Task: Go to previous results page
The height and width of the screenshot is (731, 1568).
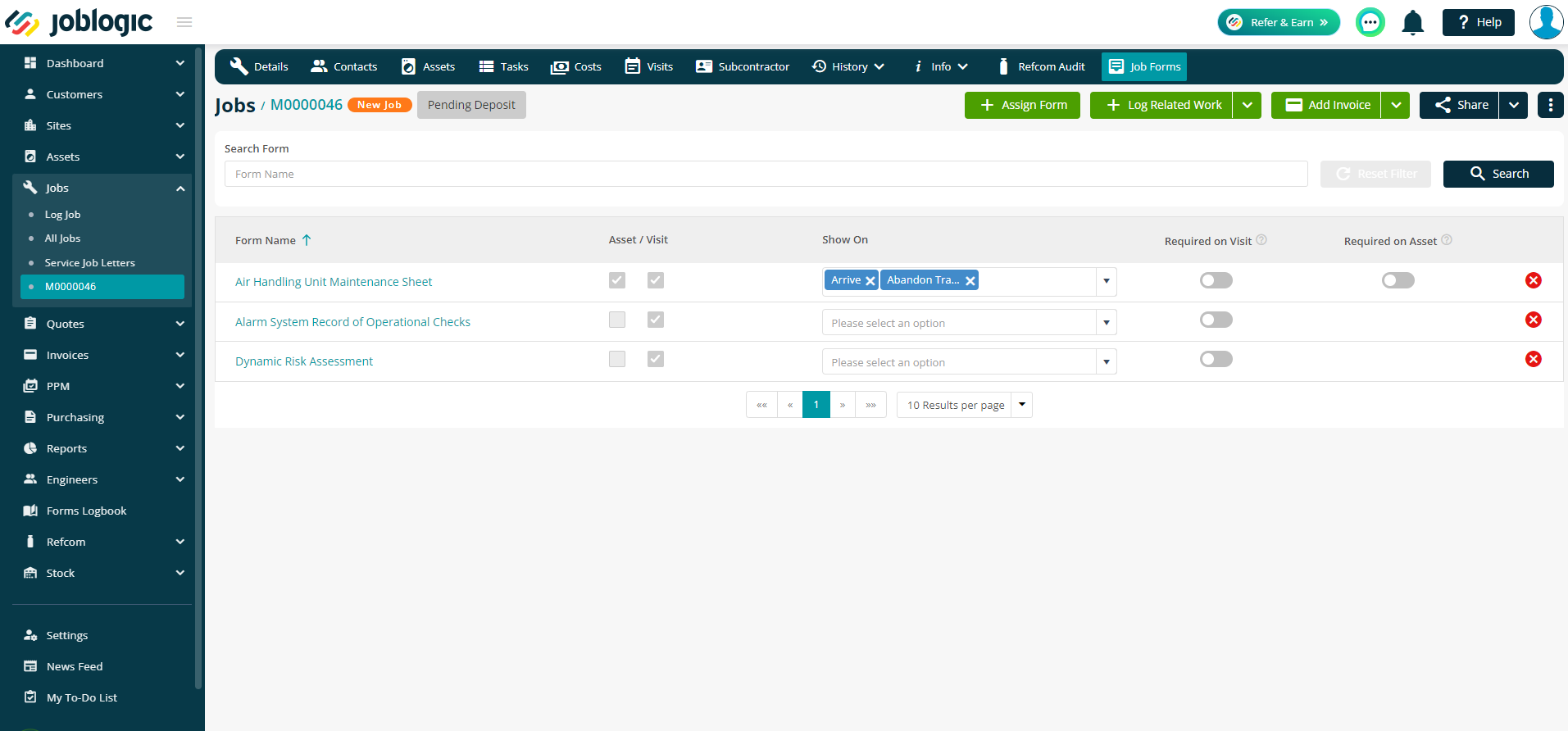Action: (790, 405)
